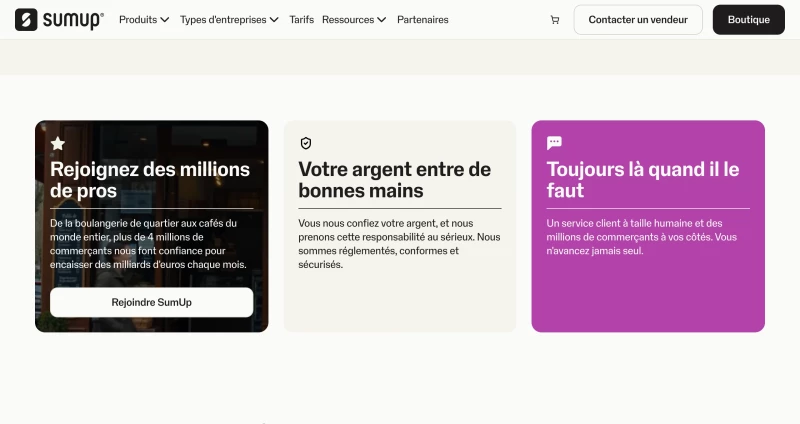
Task: Expand the Ressources dropdown chevron
Action: (x=382, y=20)
